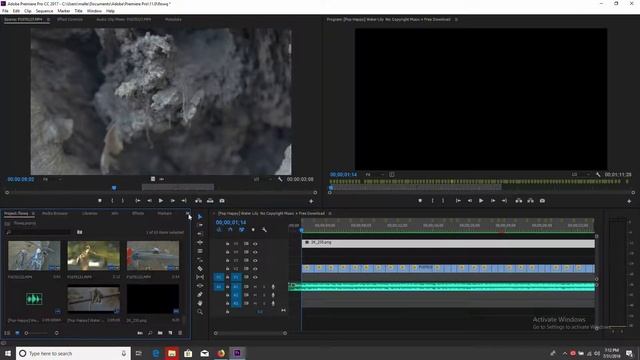Select the Slide tool

click(200, 286)
